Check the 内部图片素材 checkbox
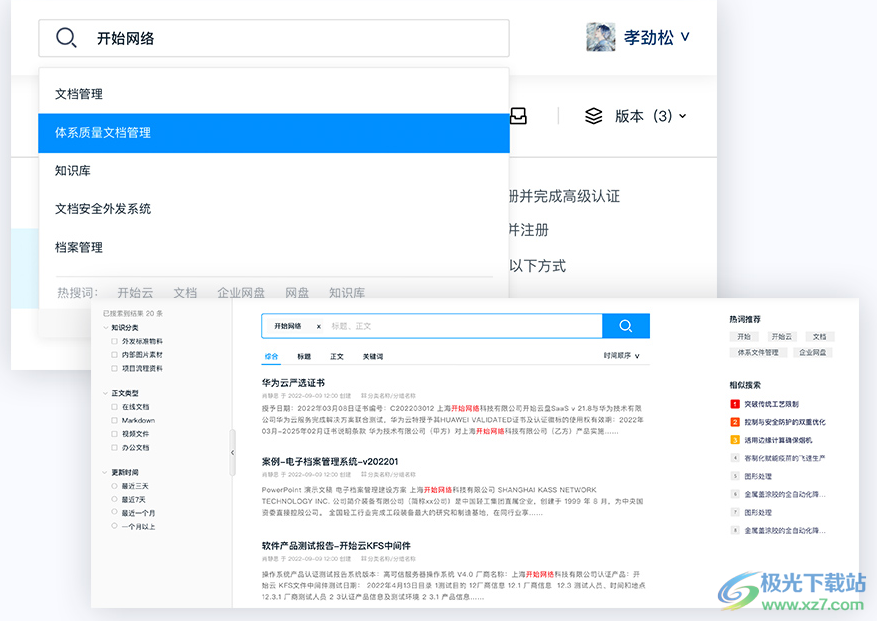Image resolution: width=877 pixels, height=621 pixels. [114, 355]
